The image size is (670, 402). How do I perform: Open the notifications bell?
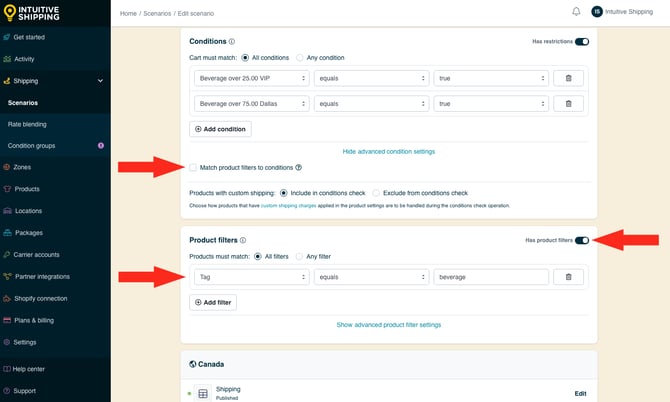(576, 12)
